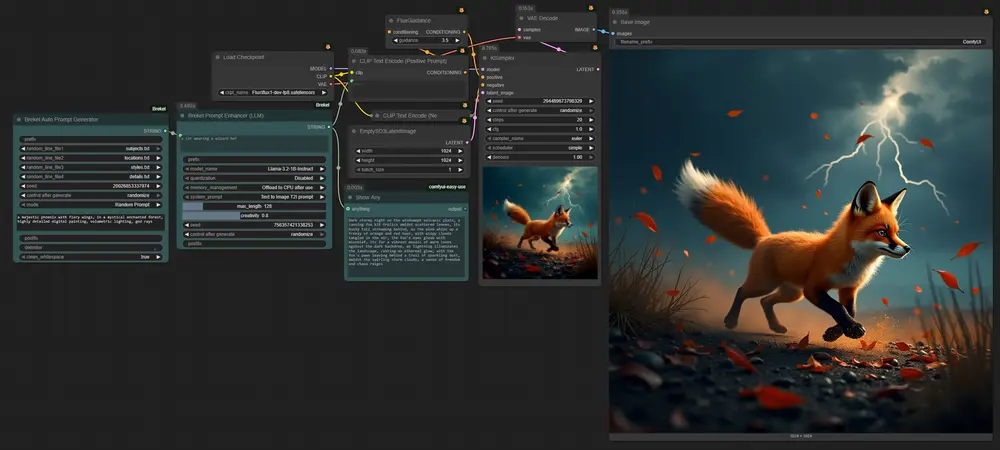Click the filename_prefix field in Save Image
Viewport: 1000px width, 450px height.
(x=800, y=42)
